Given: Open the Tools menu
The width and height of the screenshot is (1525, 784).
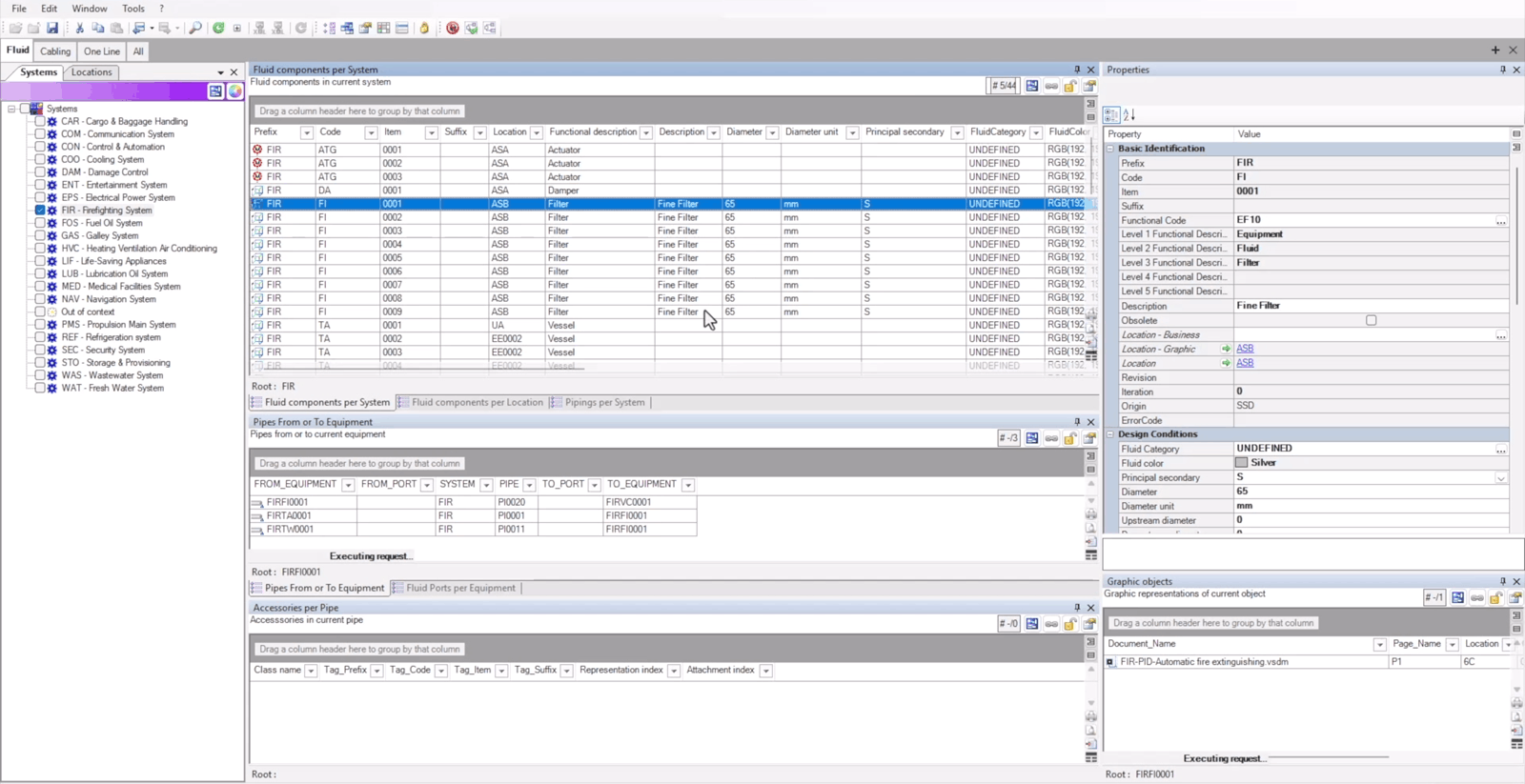Looking at the screenshot, I should pyautogui.click(x=133, y=9).
